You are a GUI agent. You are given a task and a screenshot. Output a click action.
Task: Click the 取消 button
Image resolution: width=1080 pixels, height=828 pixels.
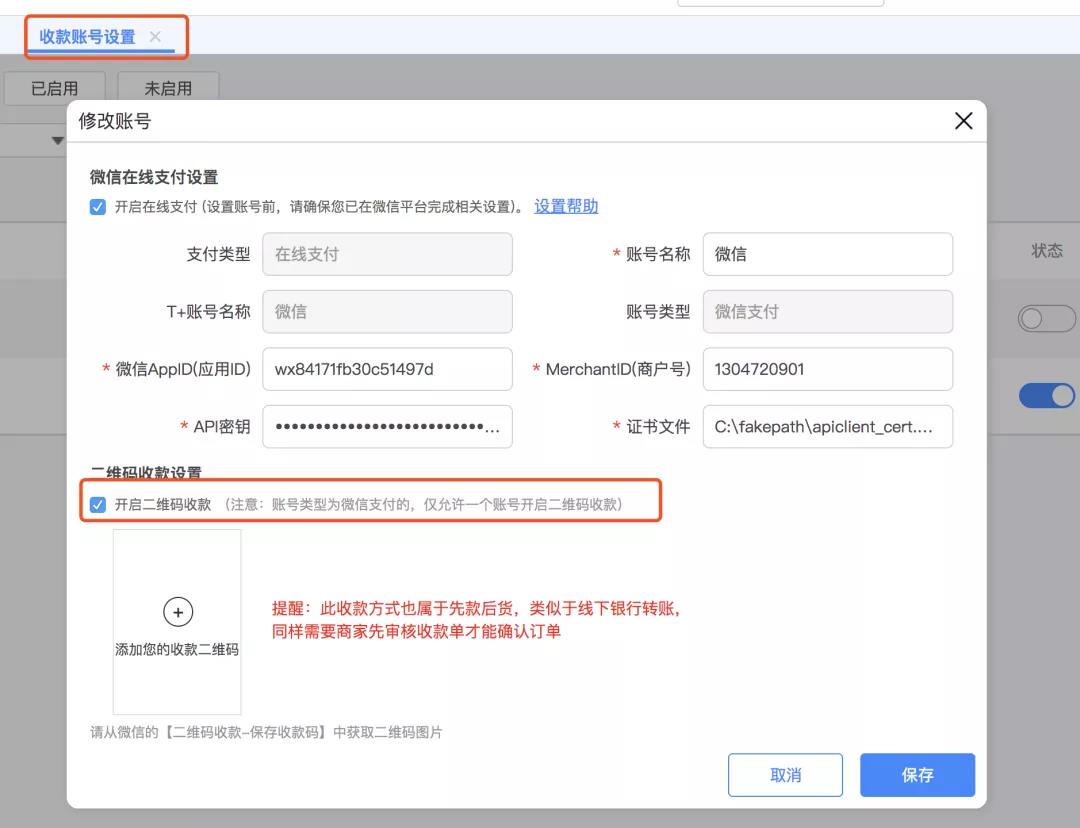click(785, 775)
